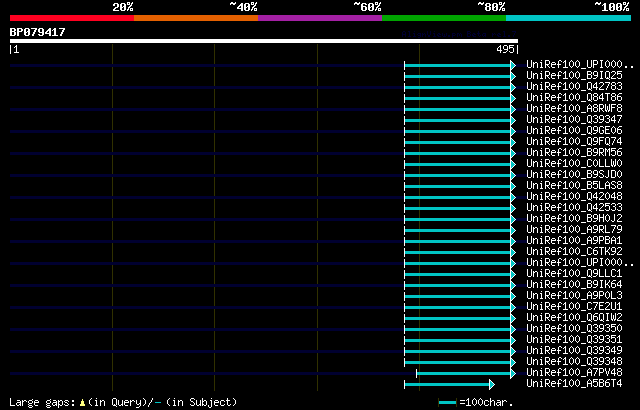Click the cyan ~100% identity legend segment
Screen dimensions: 640x410
point(569,18)
